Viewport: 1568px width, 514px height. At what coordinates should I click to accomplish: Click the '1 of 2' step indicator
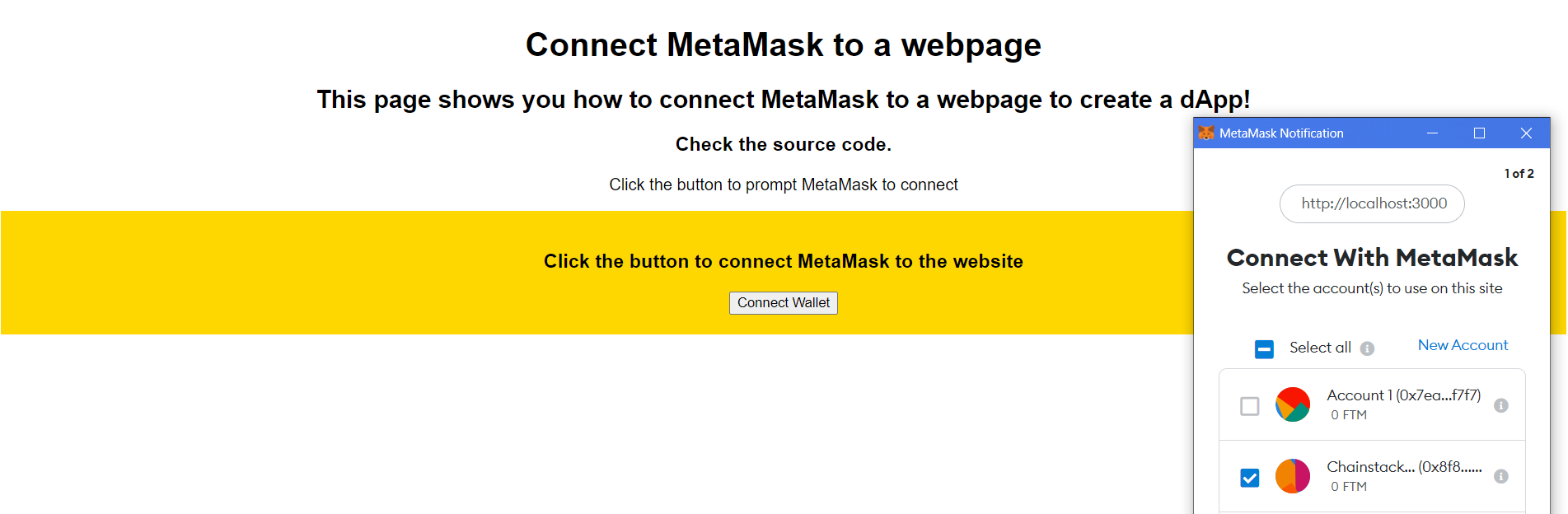click(x=1519, y=173)
